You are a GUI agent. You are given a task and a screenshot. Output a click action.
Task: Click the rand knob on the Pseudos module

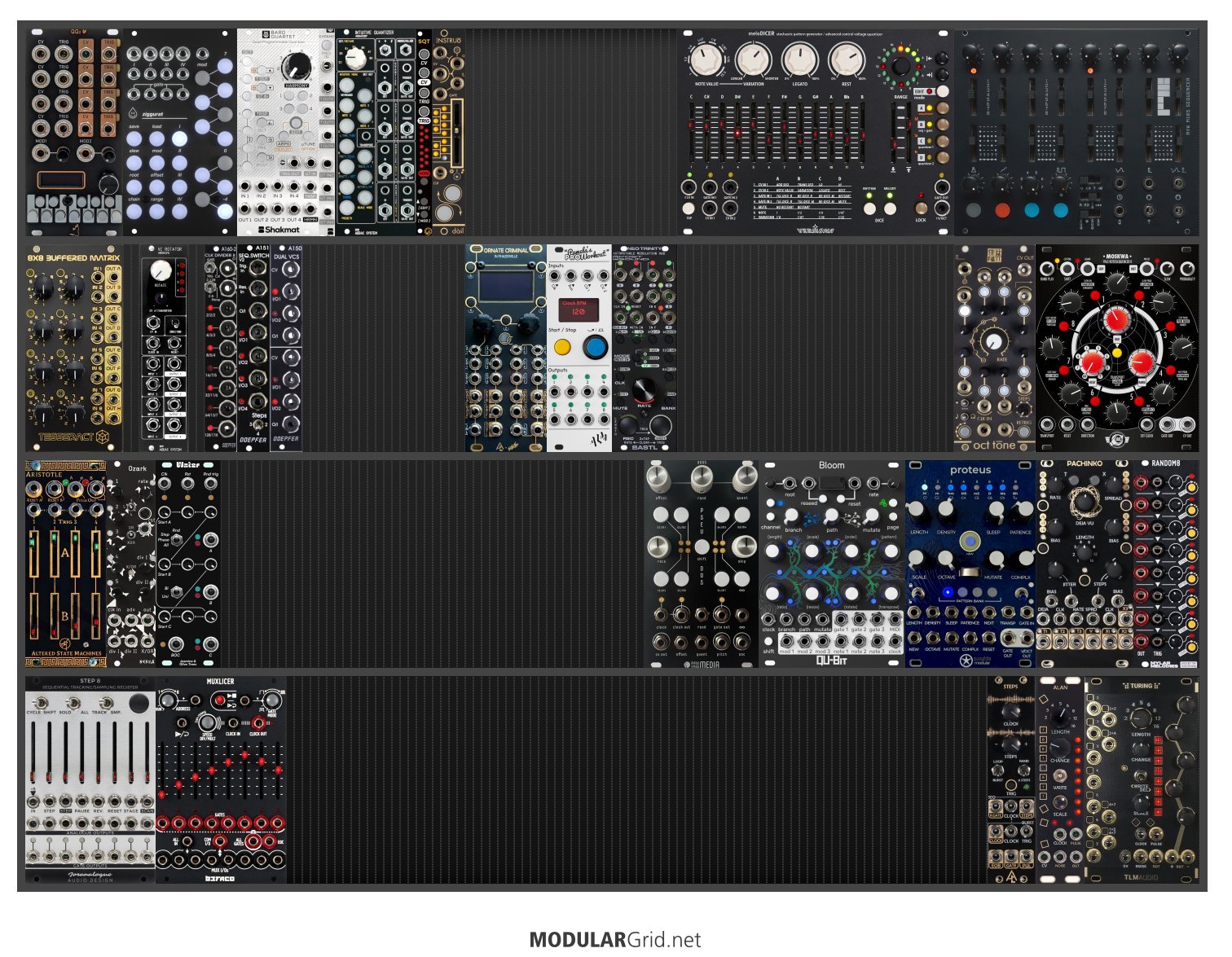[702, 479]
